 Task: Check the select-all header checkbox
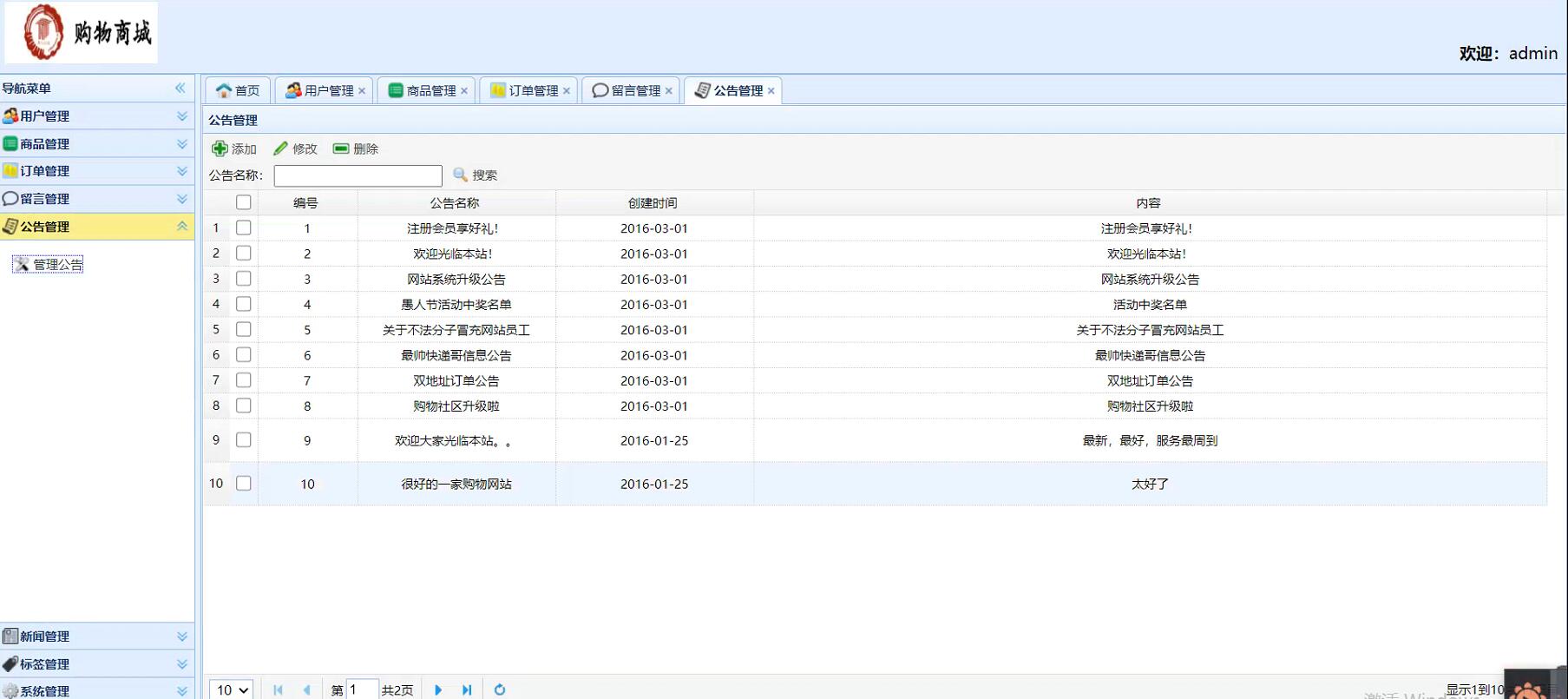point(244,202)
